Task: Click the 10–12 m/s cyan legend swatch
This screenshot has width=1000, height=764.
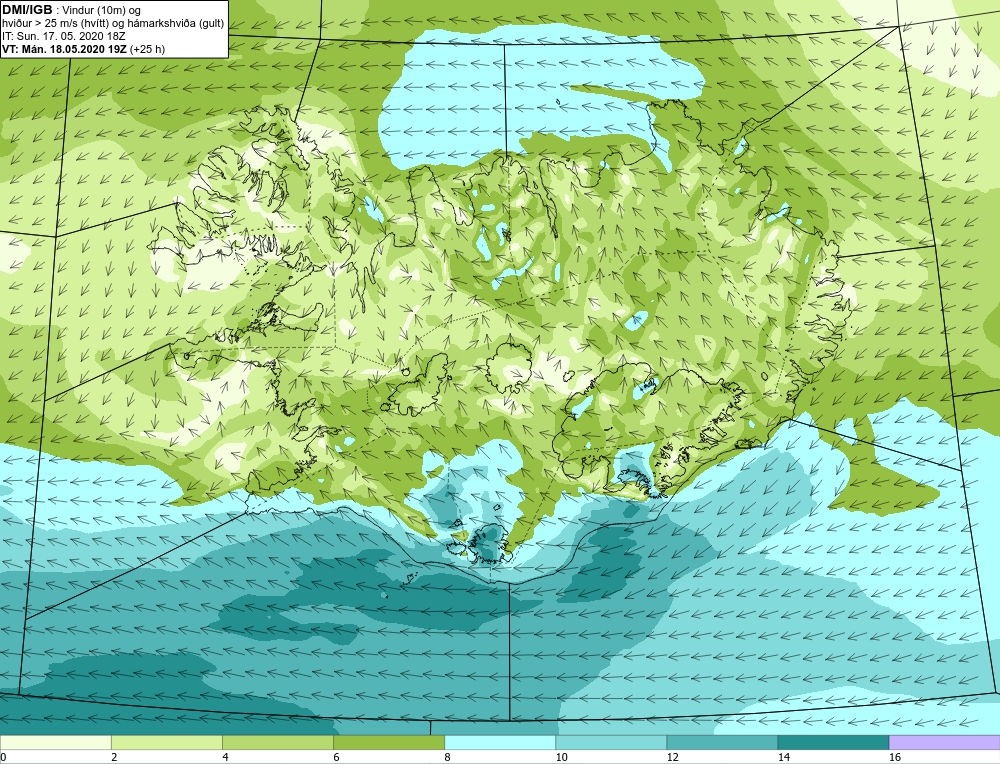Action: 610,742
